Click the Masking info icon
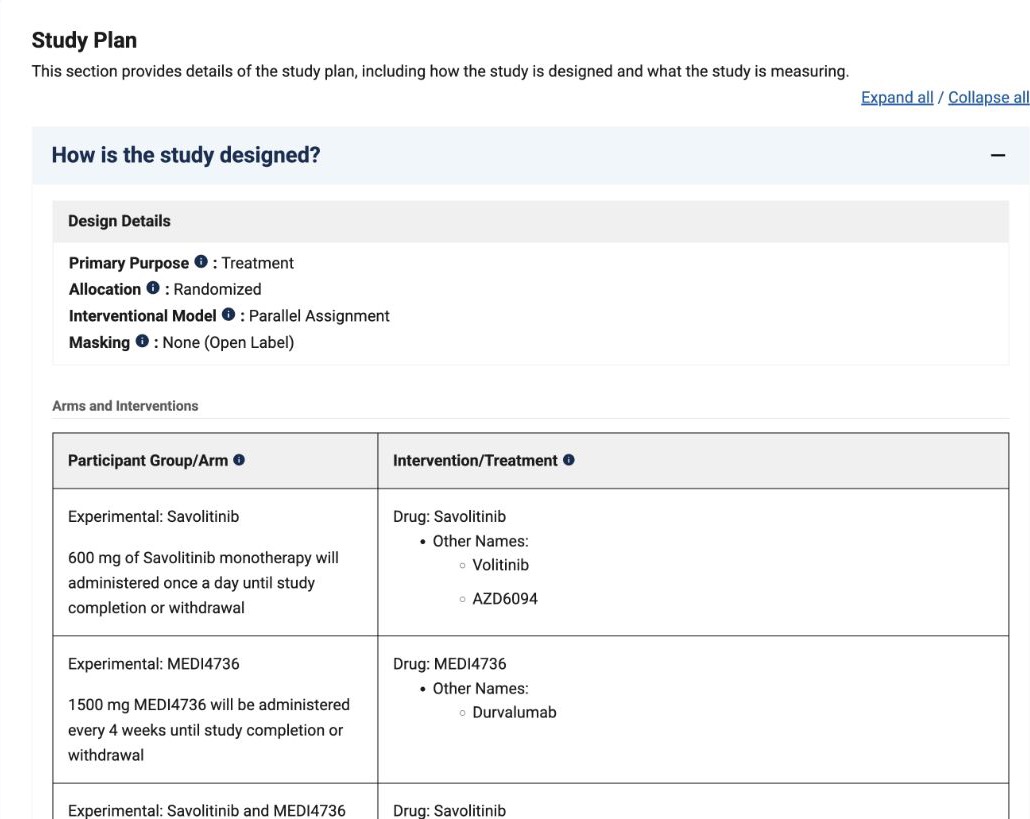Screen dimensions: 1030x819 (x=142, y=341)
